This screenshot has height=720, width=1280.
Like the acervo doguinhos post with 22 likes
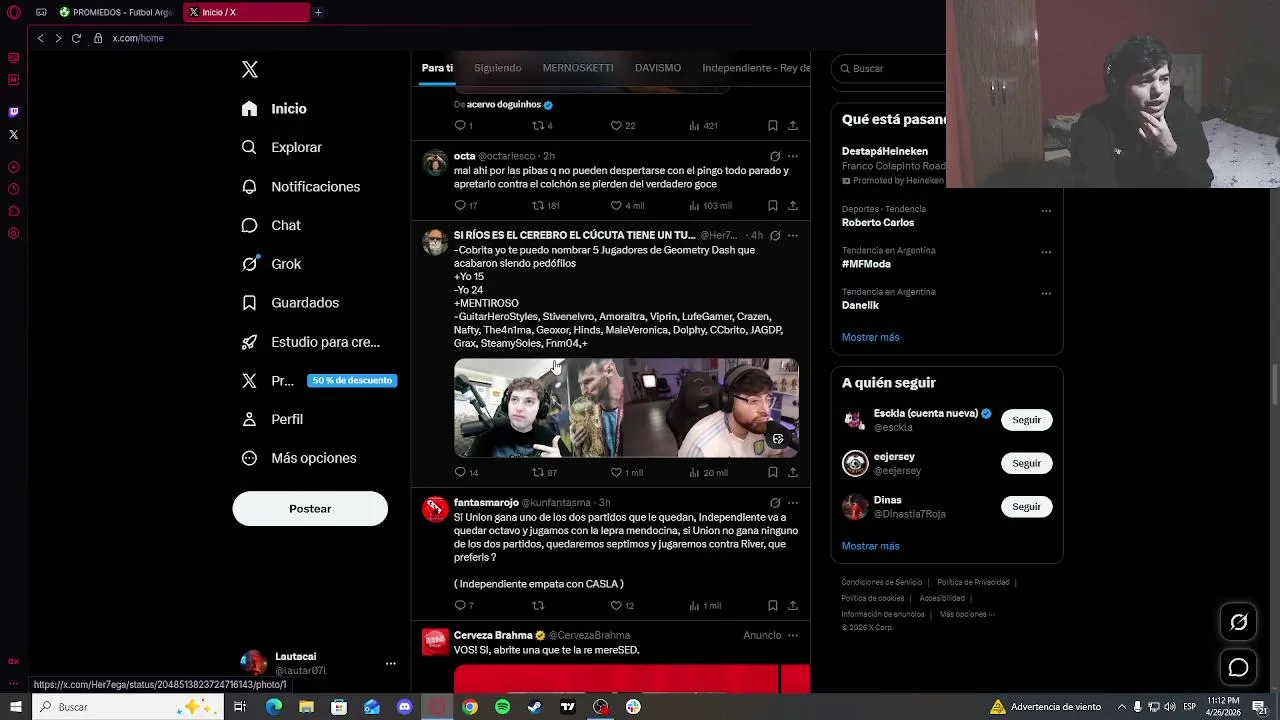pyautogui.click(x=623, y=125)
